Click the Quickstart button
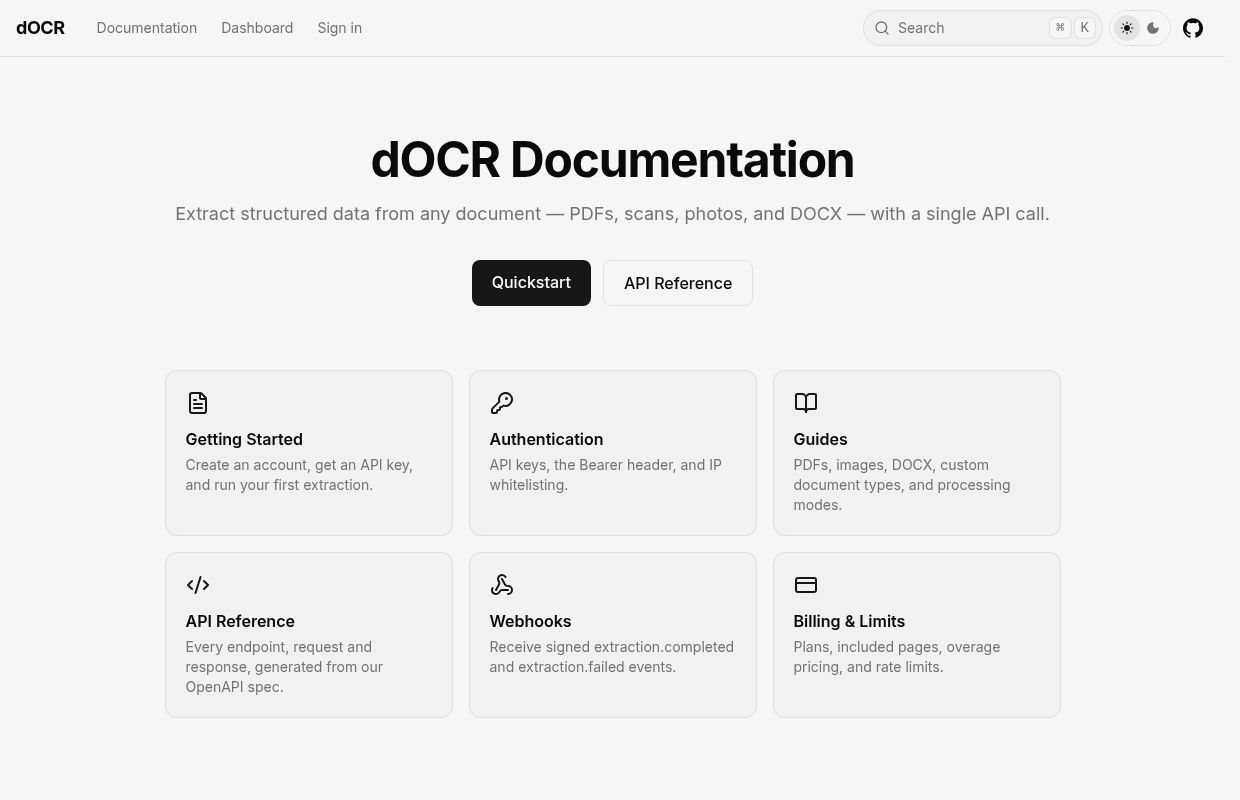Screen dimensions: 1240x800 531,283
